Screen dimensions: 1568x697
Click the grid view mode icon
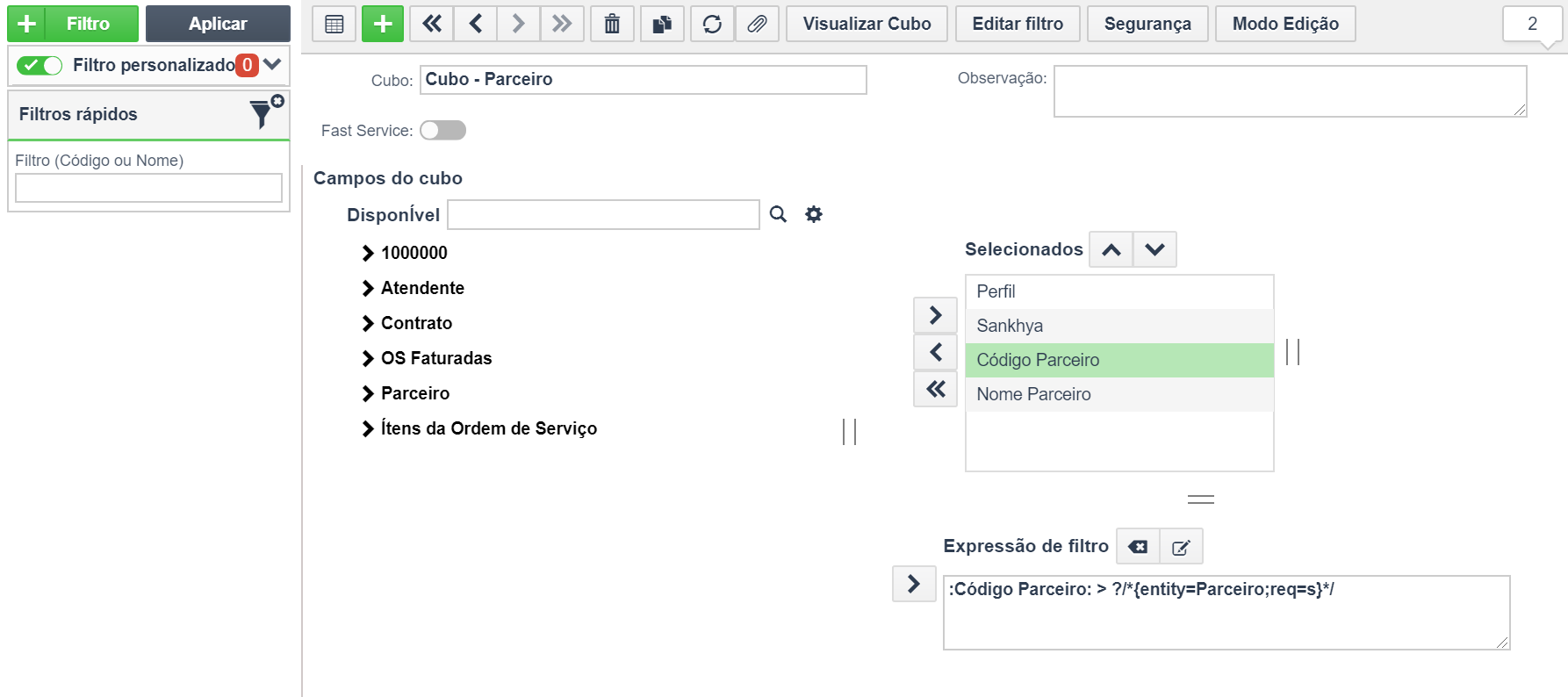click(334, 24)
